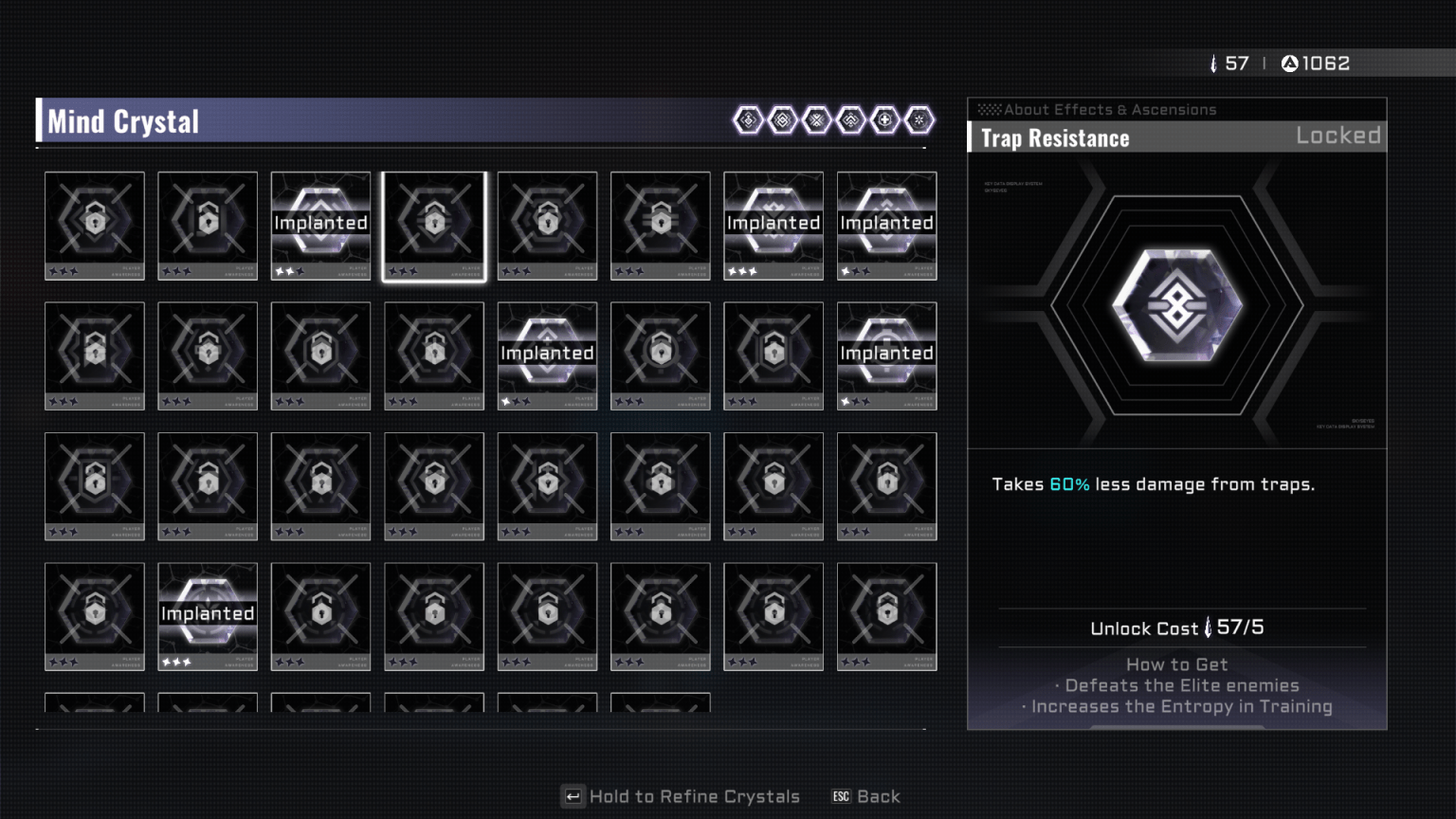Image resolution: width=1456 pixels, height=819 pixels.
Task: Select the last Implanted crystal in second row
Action: tap(886, 355)
